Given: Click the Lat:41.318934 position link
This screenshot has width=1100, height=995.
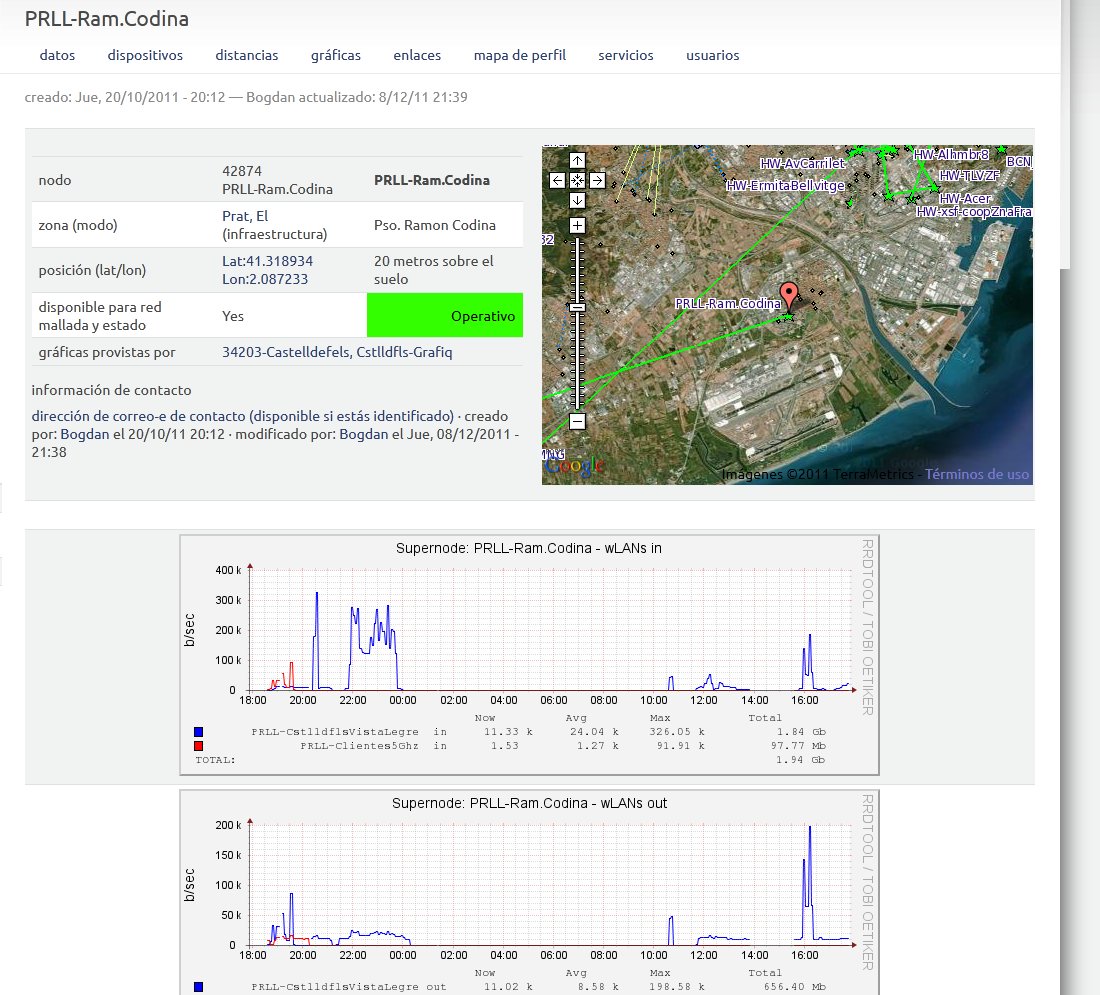Looking at the screenshot, I should 267,261.
